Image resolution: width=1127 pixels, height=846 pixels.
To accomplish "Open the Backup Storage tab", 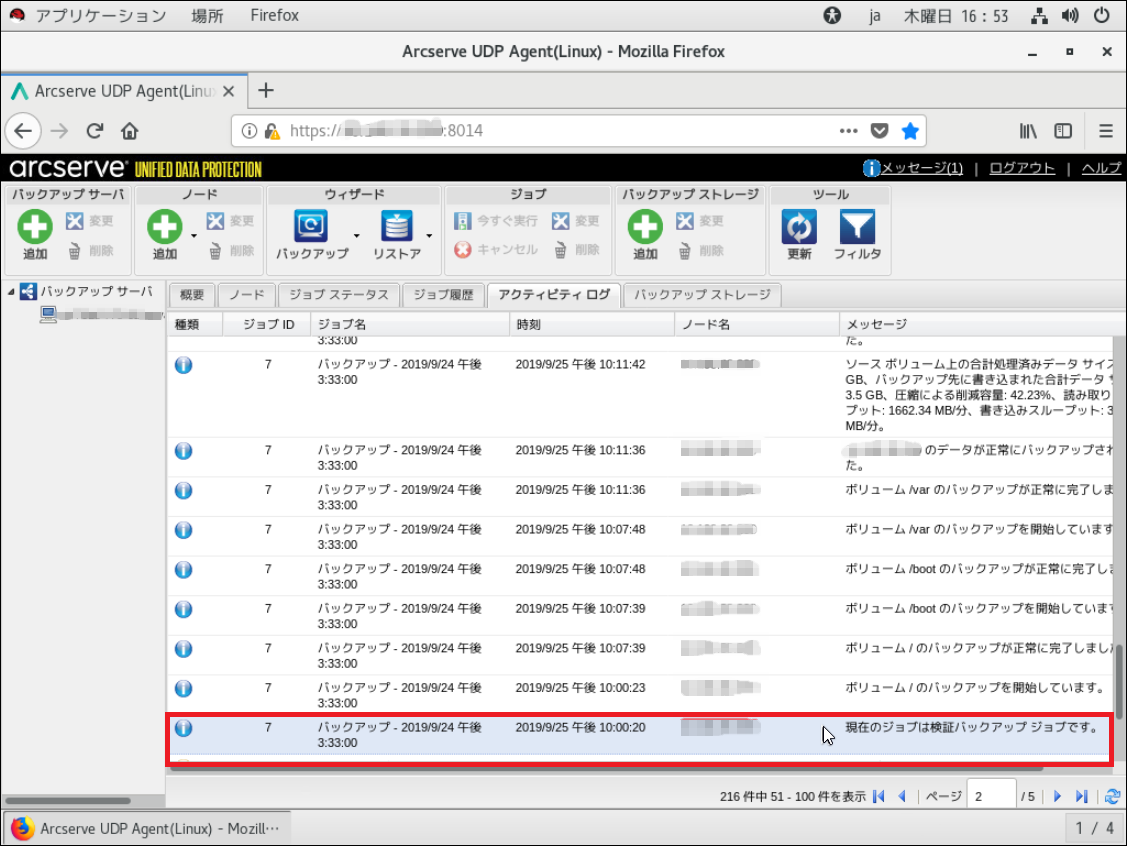I will pos(702,295).
